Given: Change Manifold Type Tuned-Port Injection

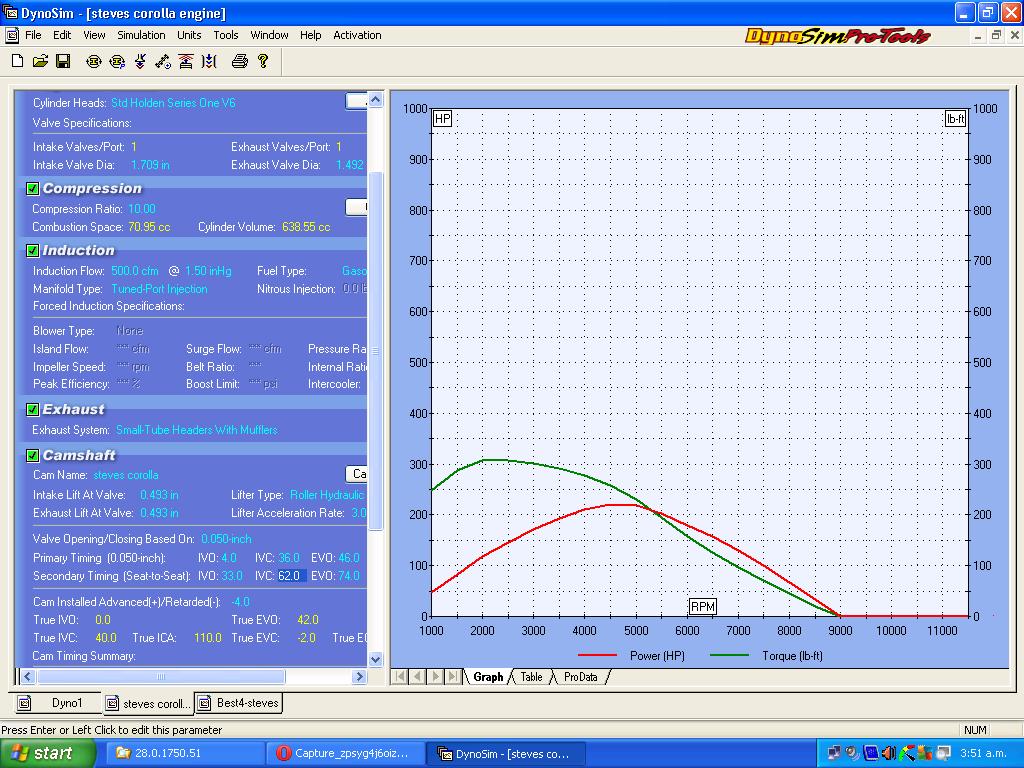Looking at the screenshot, I should pos(159,289).
